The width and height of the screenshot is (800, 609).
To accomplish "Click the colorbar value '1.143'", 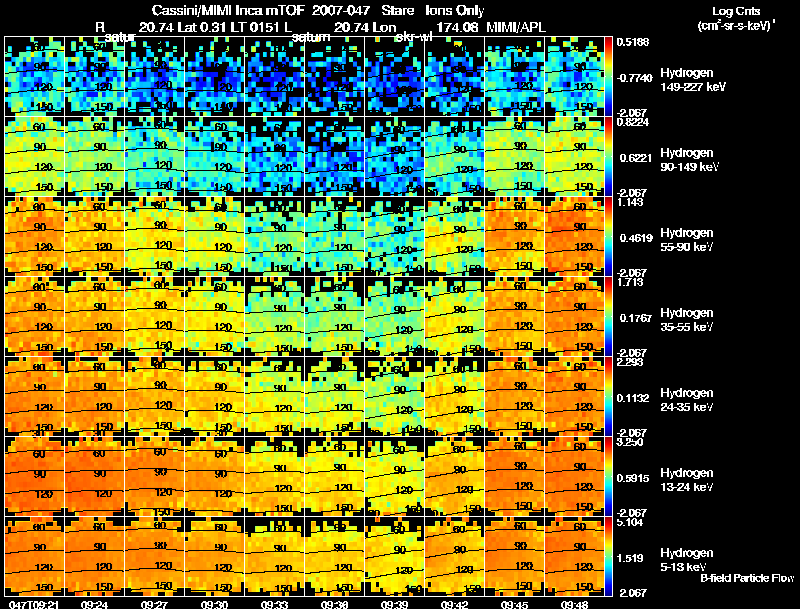I will pyautogui.click(x=630, y=202).
